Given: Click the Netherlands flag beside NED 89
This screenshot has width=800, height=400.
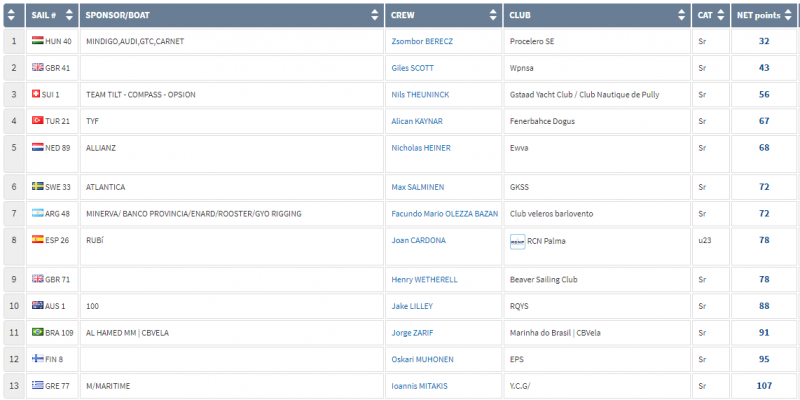Looking at the screenshot, I should point(38,148).
